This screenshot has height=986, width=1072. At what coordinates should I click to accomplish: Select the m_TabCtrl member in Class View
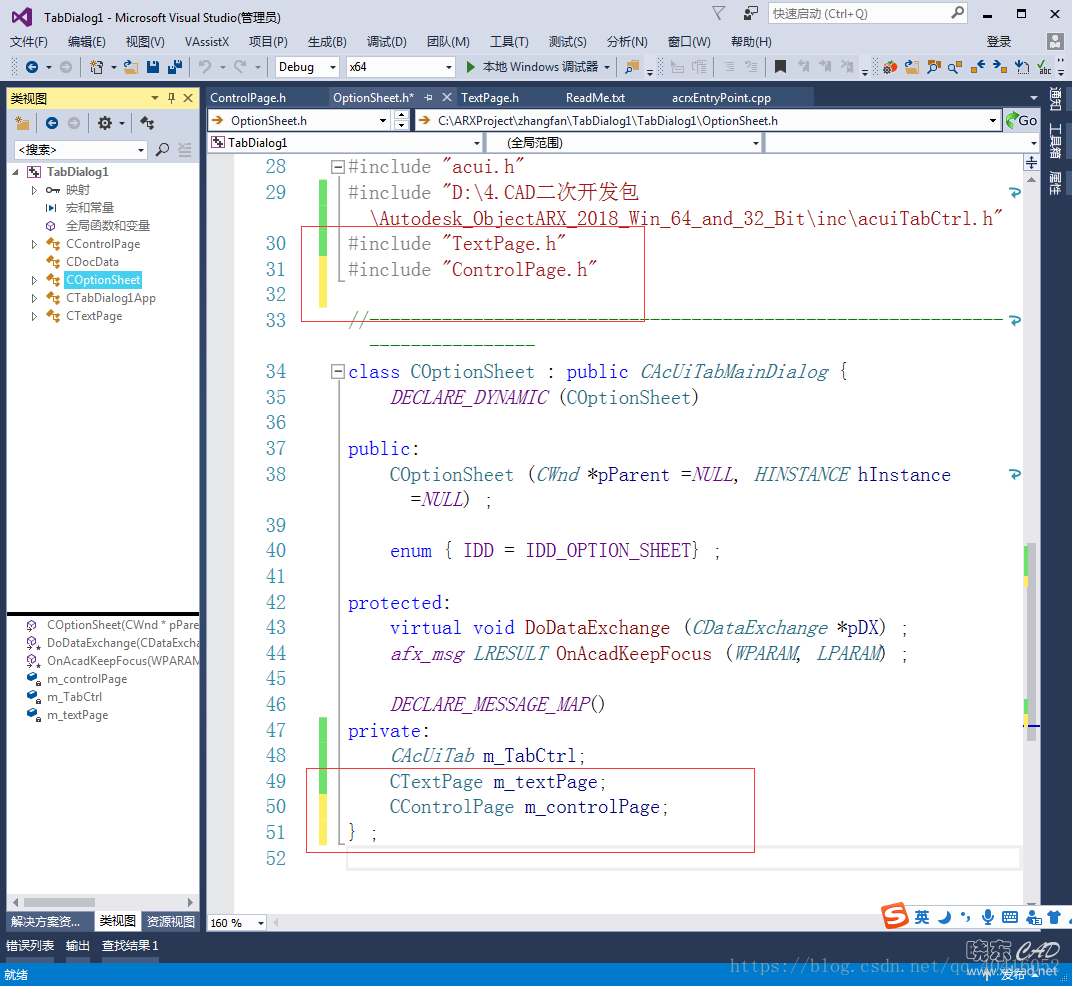coord(75,697)
